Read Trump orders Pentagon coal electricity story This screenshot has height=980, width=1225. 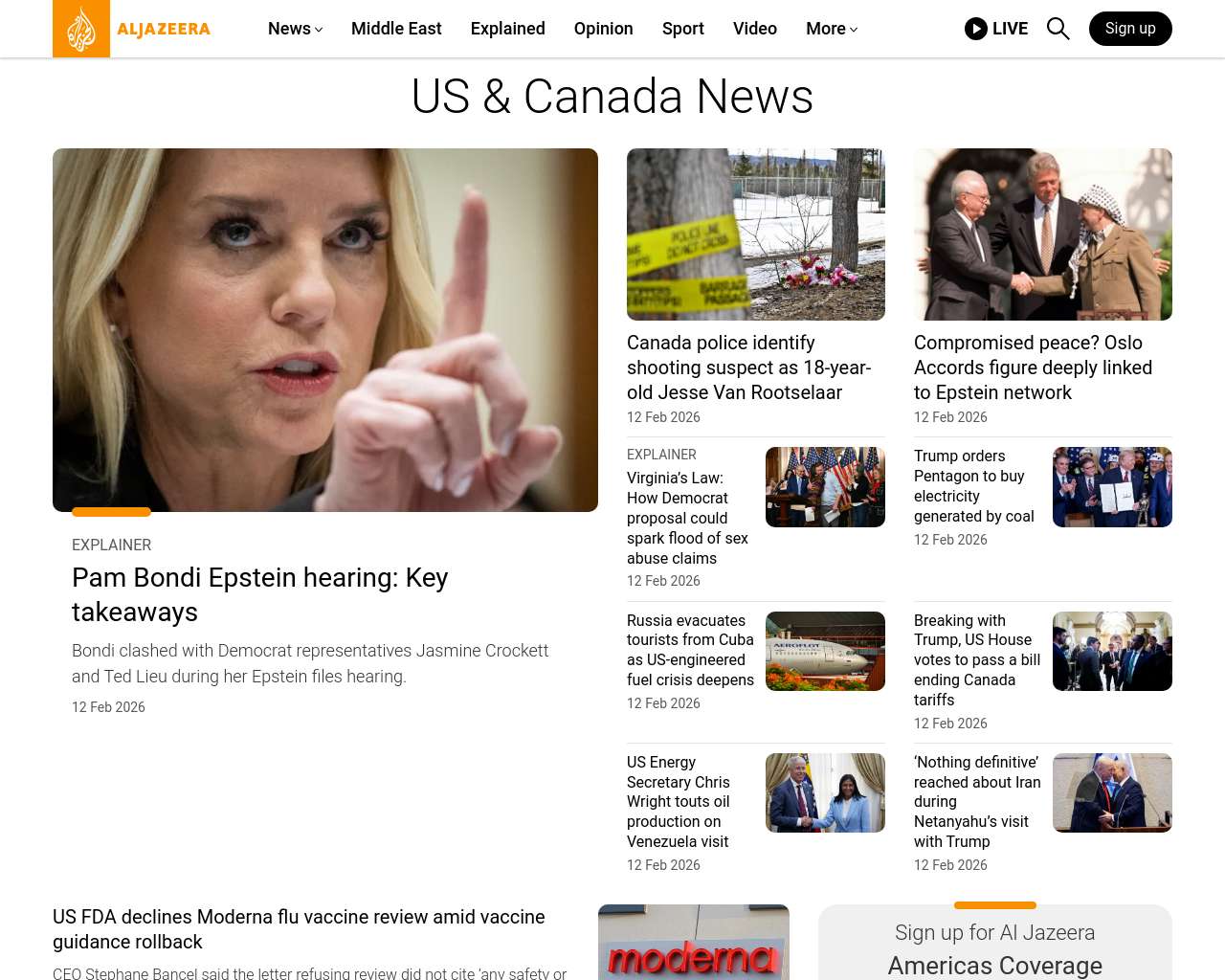point(974,486)
